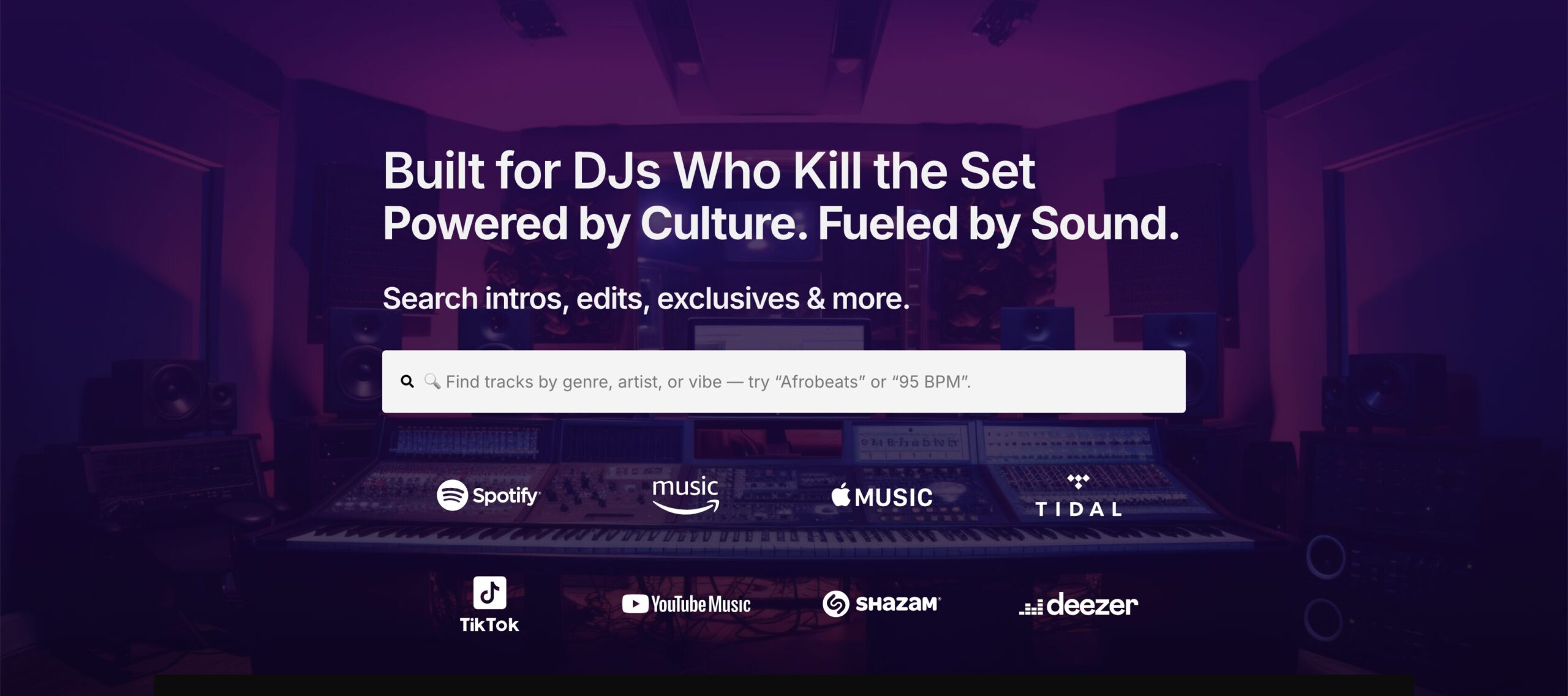Click the Deezer equalizer bars icon
Viewport: 1568px width, 696px height.
(1031, 607)
